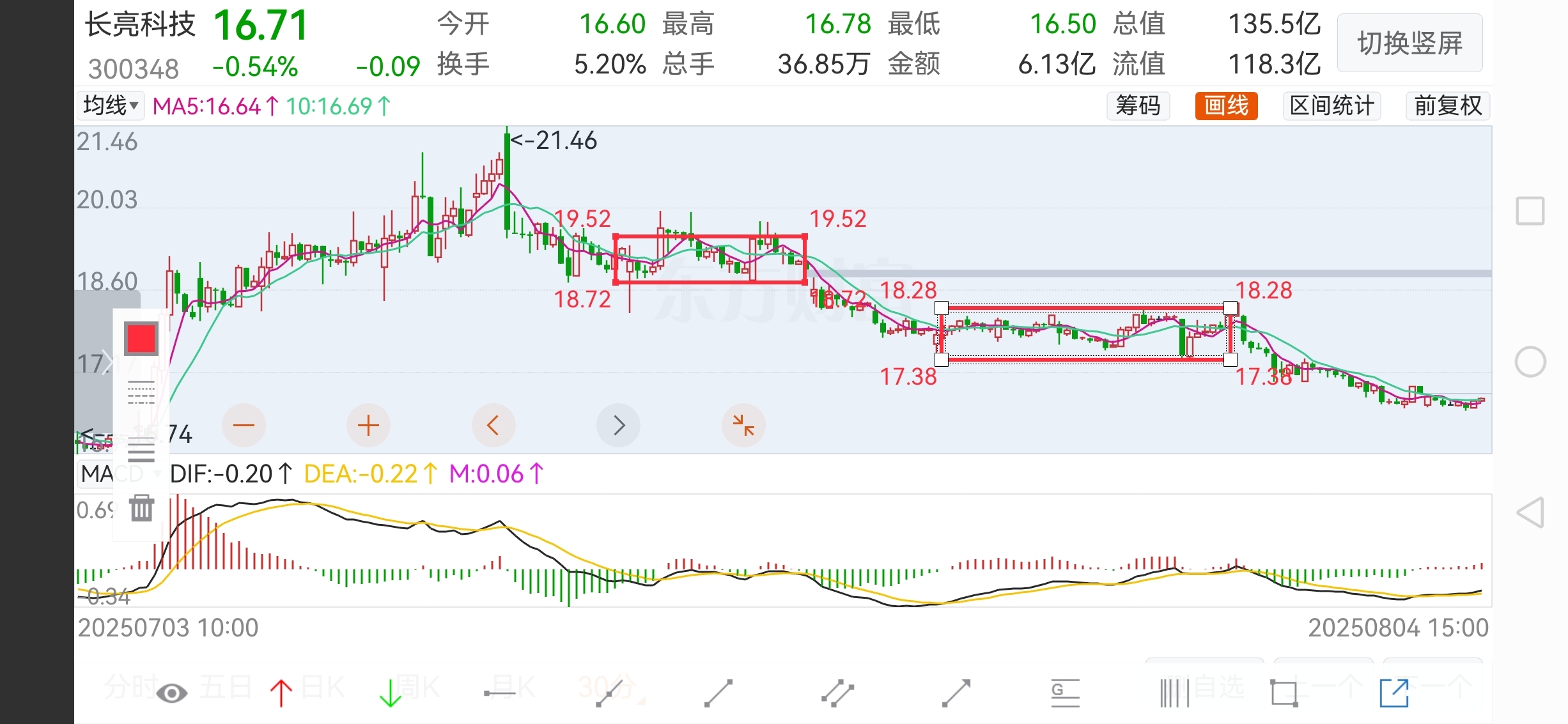Tap the Android recent apps square
Screen dimensions: 1568x724
click(1530, 211)
